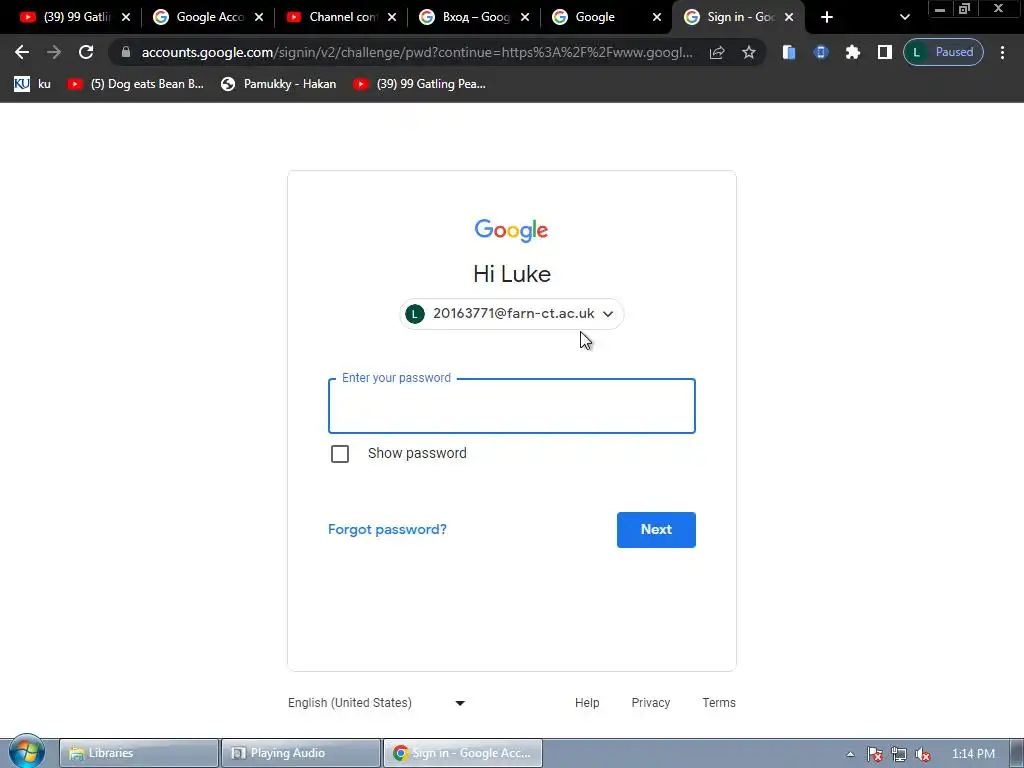The image size is (1024, 768).
Task: Open the Playing Audio taskbar window
Action: point(301,753)
